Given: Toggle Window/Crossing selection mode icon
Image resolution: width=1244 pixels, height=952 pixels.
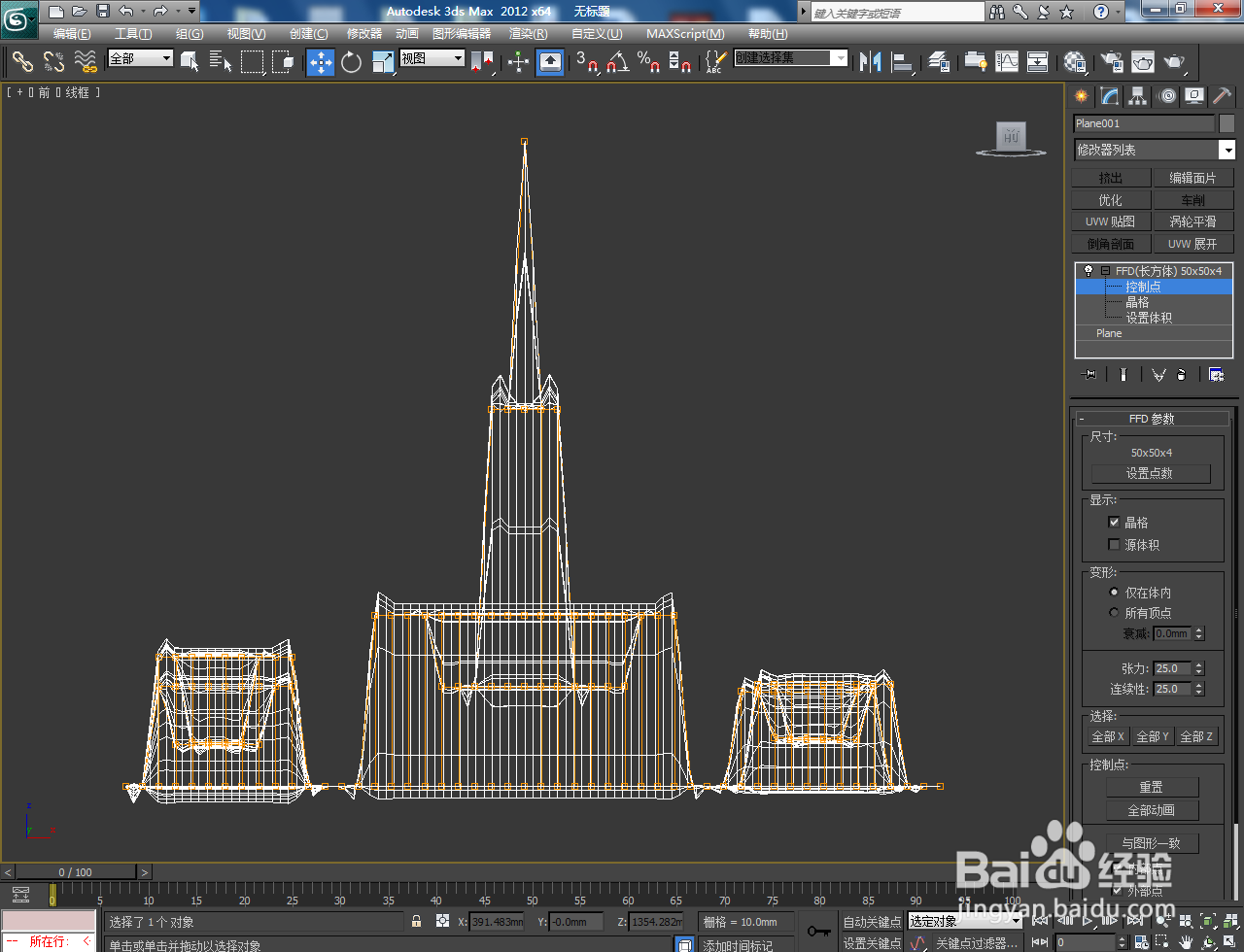Looking at the screenshot, I should (x=283, y=61).
